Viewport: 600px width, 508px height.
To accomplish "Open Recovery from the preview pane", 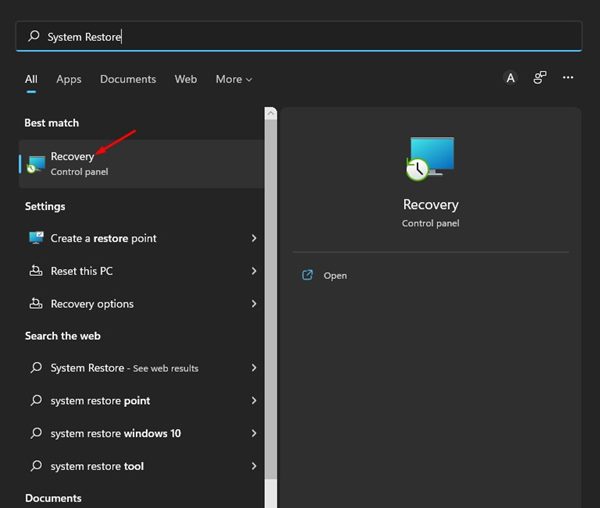I will (x=335, y=275).
